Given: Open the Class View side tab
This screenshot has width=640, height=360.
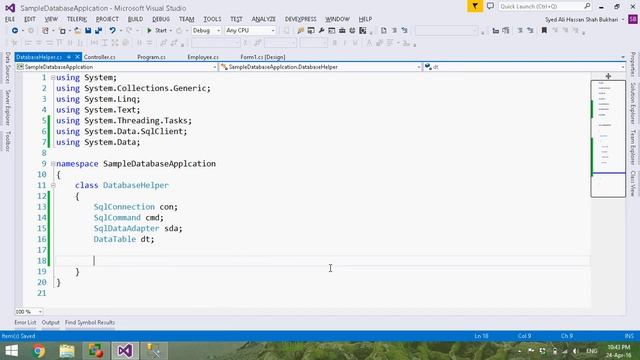Looking at the screenshot, I should [x=633, y=184].
